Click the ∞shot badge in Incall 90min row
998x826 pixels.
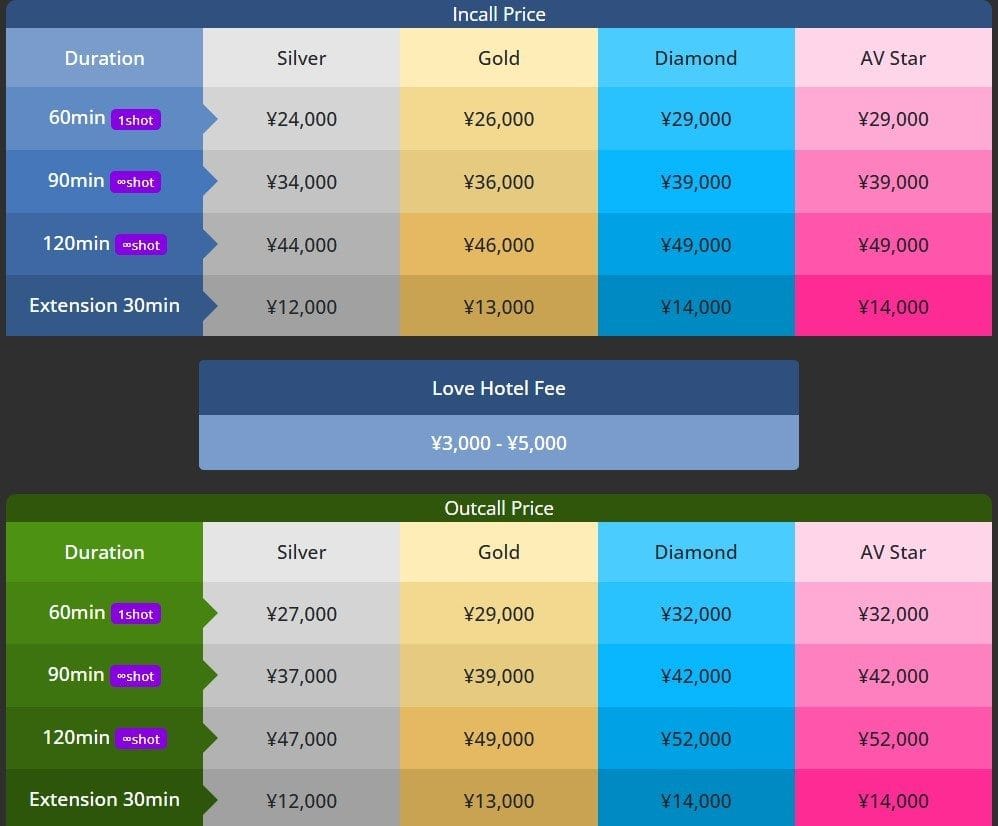click(x=135, y=183)
